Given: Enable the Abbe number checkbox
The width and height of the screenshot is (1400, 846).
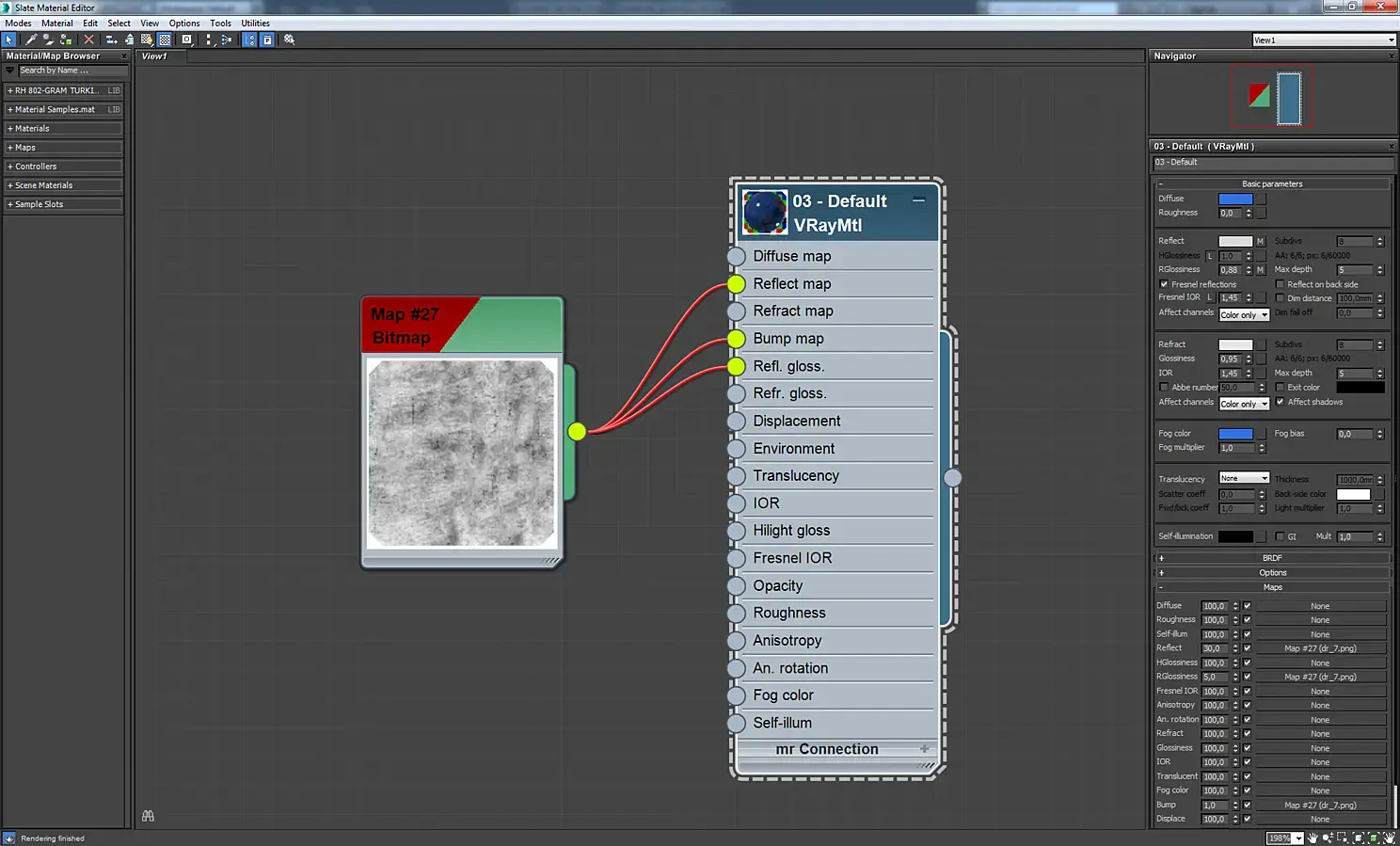Looking at the screenshot, I should tap(1164, 388).
